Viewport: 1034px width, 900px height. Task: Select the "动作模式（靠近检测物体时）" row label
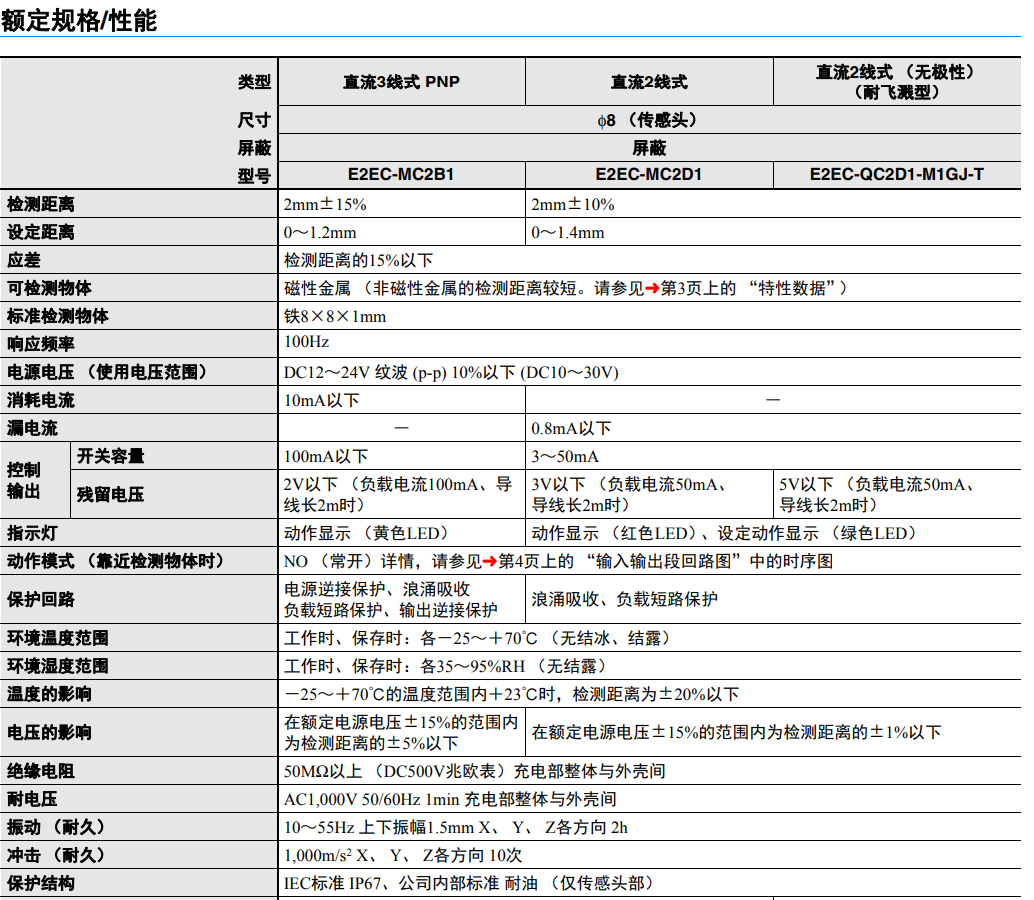(x=116, y=561)
